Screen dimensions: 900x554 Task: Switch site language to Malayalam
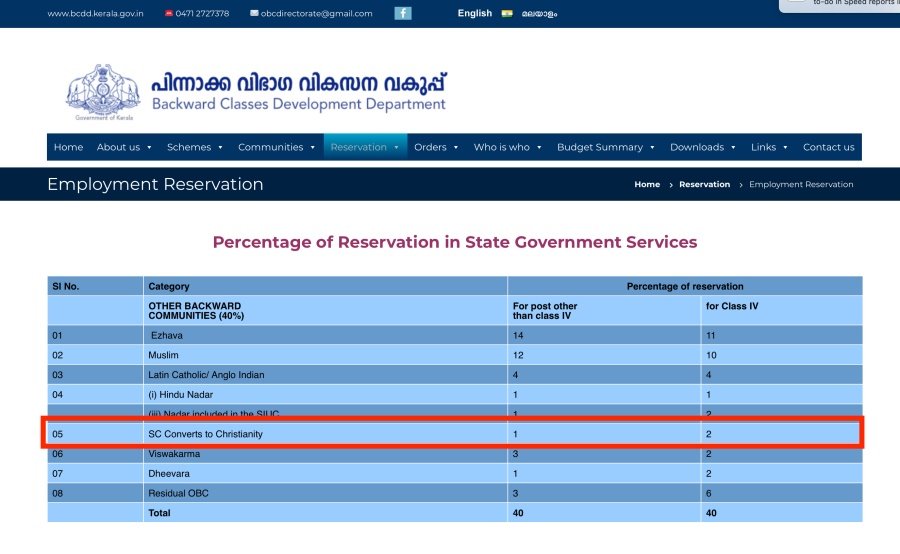point(539,14)
